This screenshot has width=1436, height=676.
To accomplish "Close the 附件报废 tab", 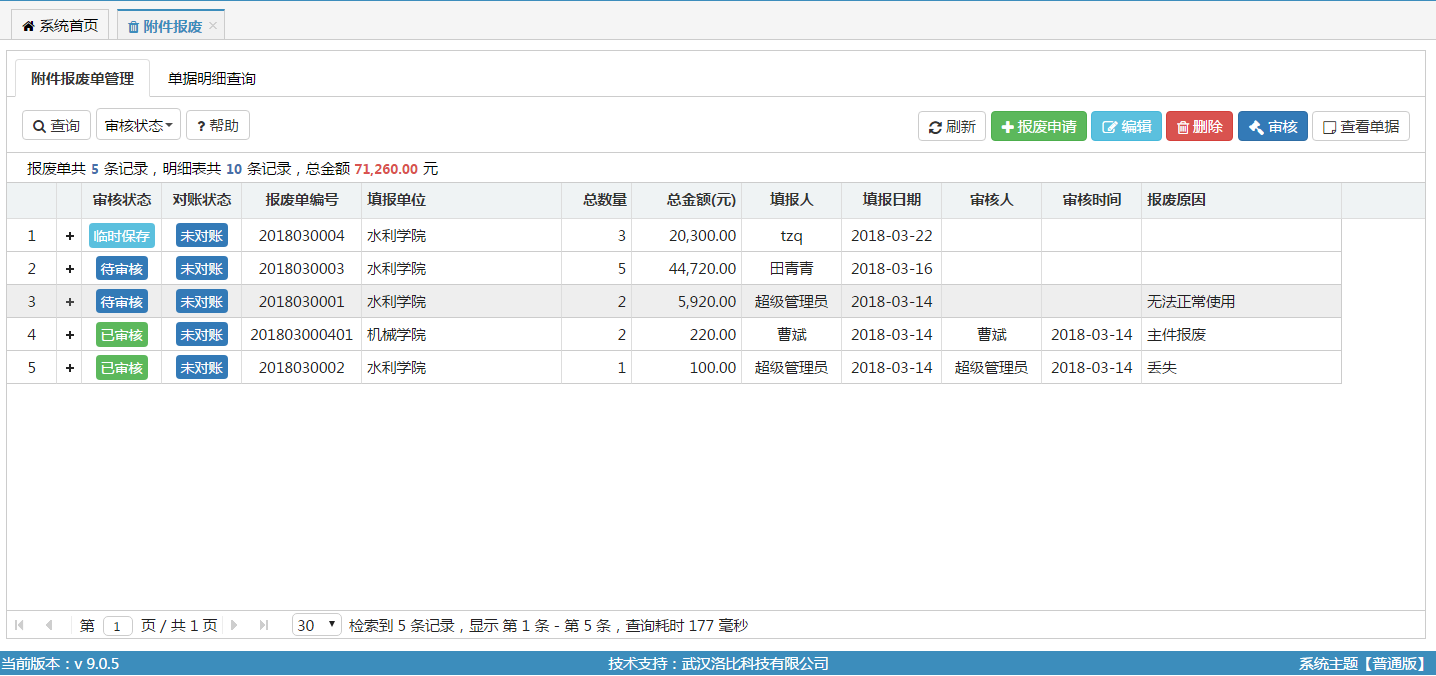I will point(213,26).
